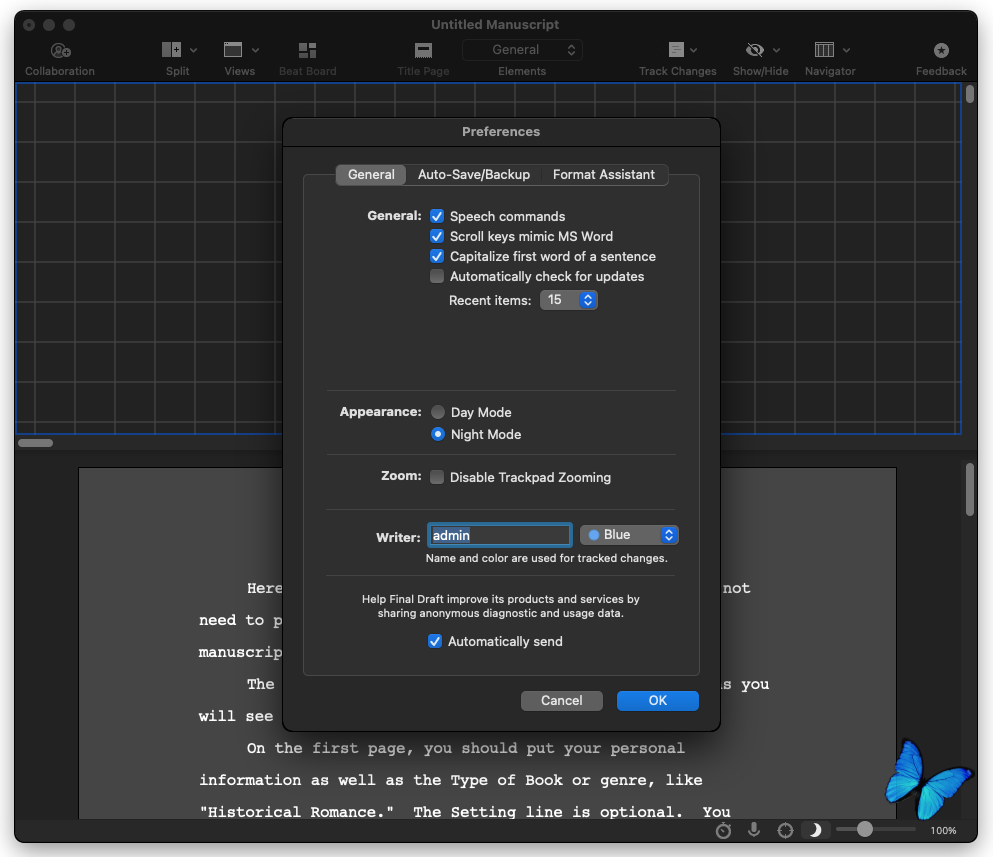The width and height of the screenshot is (993, 857).
Task: Open the Beat Board icon
Action: [307, 50]
